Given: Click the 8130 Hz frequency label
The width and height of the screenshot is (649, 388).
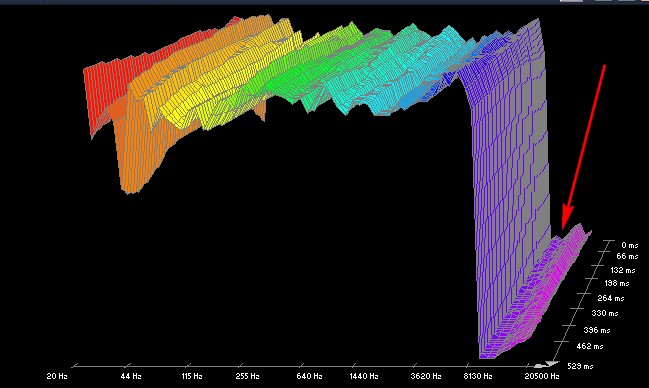Looking at the screenshot, I should pos(478,376).
